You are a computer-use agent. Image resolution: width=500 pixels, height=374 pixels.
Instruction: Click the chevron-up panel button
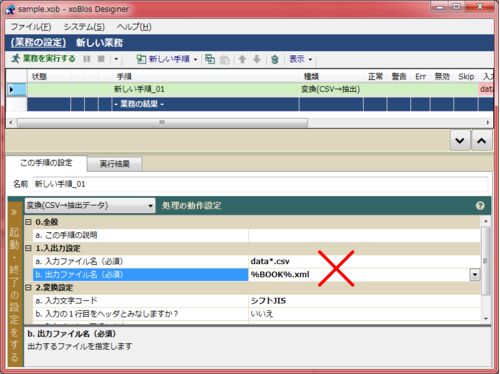pos(481,141)
